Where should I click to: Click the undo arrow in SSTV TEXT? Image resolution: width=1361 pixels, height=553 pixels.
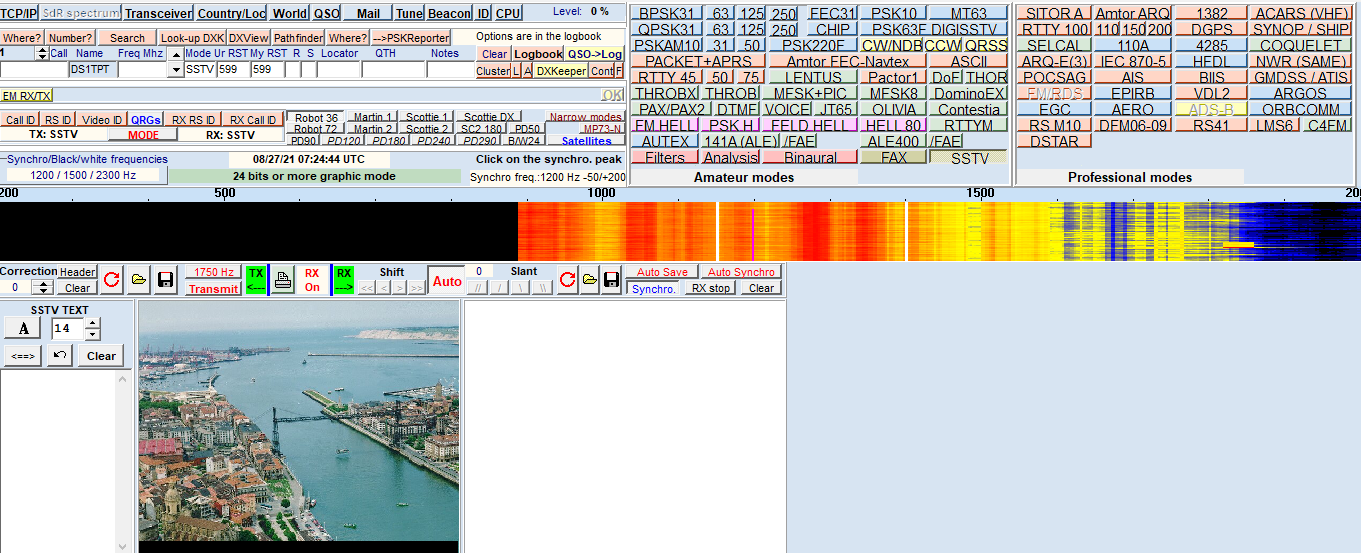coord(60,355)
